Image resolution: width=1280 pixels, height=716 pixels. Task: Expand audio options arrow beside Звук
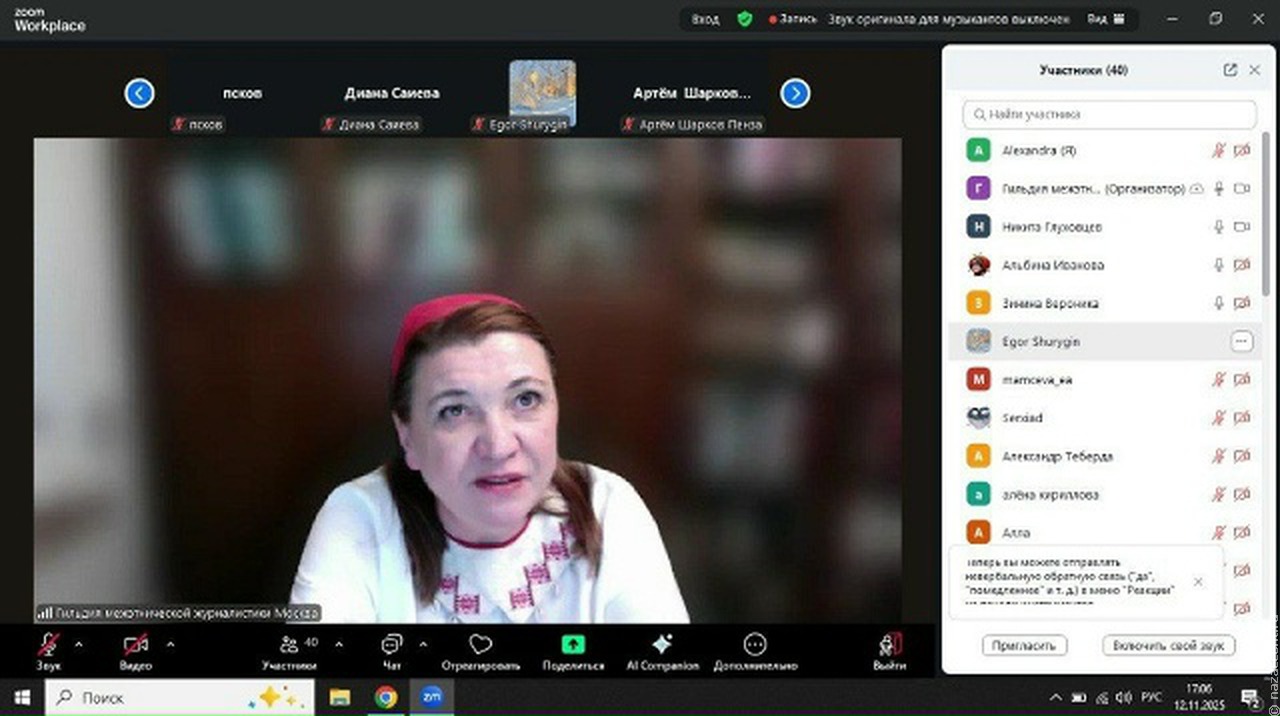tap(79, 644)
